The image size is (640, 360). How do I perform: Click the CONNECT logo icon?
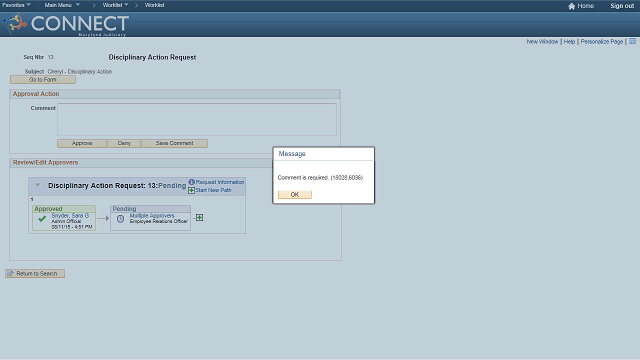click(x=15, y=23)
